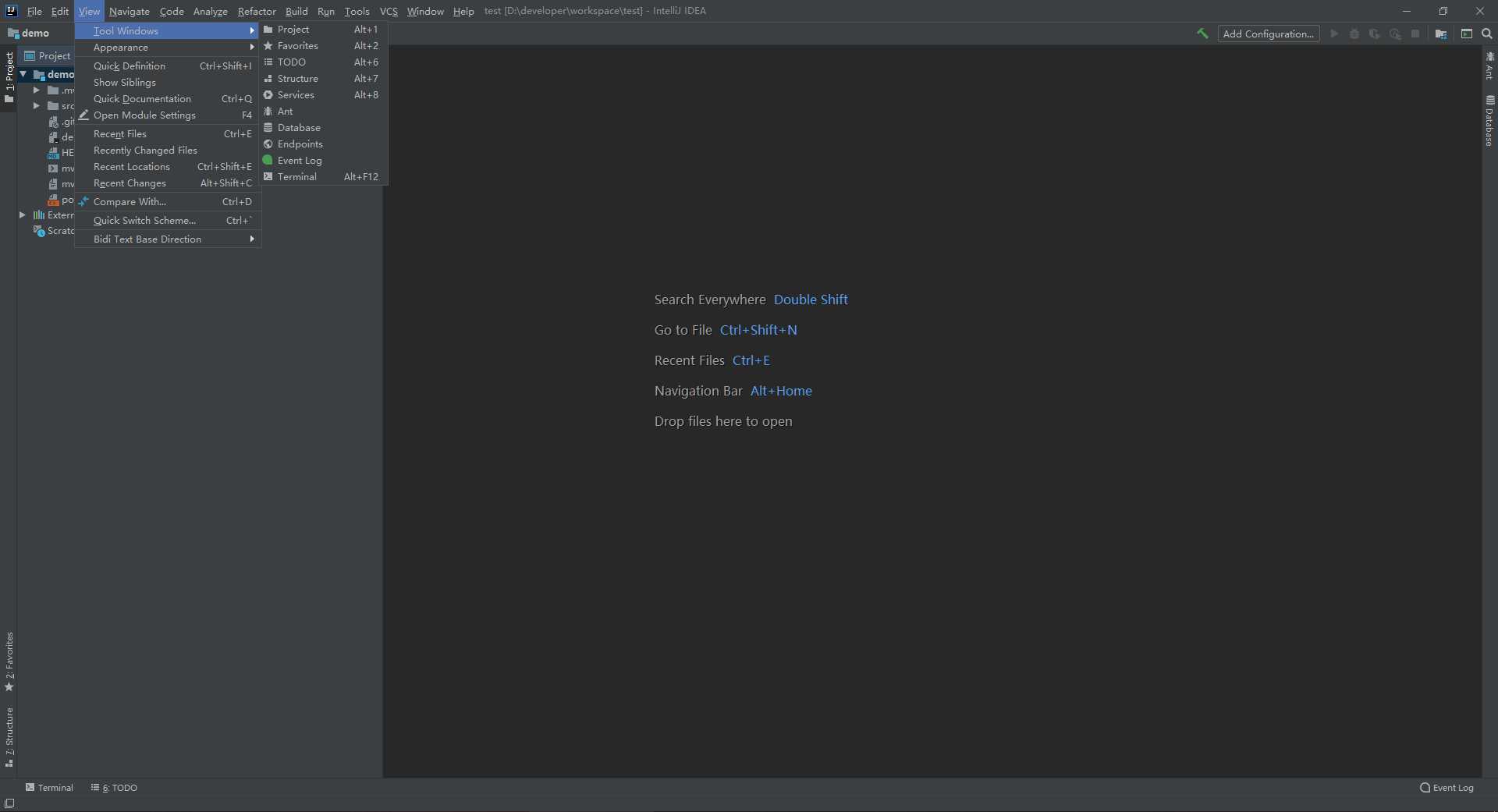1498x812 pixels.
Task: Select TODO in Tool Windows submenu
Action: pyautogui.click(x=323, y=62)
